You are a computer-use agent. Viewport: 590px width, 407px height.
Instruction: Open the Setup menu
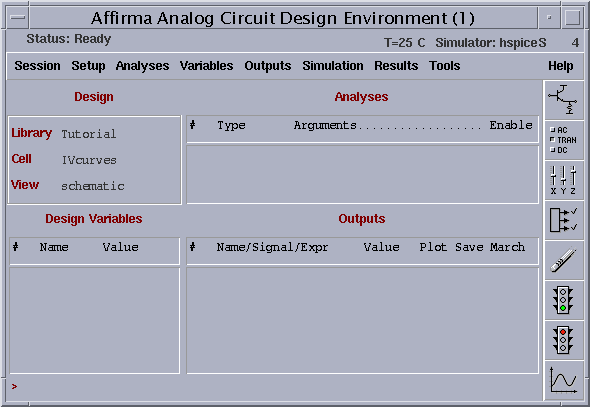tap(88, 66)
